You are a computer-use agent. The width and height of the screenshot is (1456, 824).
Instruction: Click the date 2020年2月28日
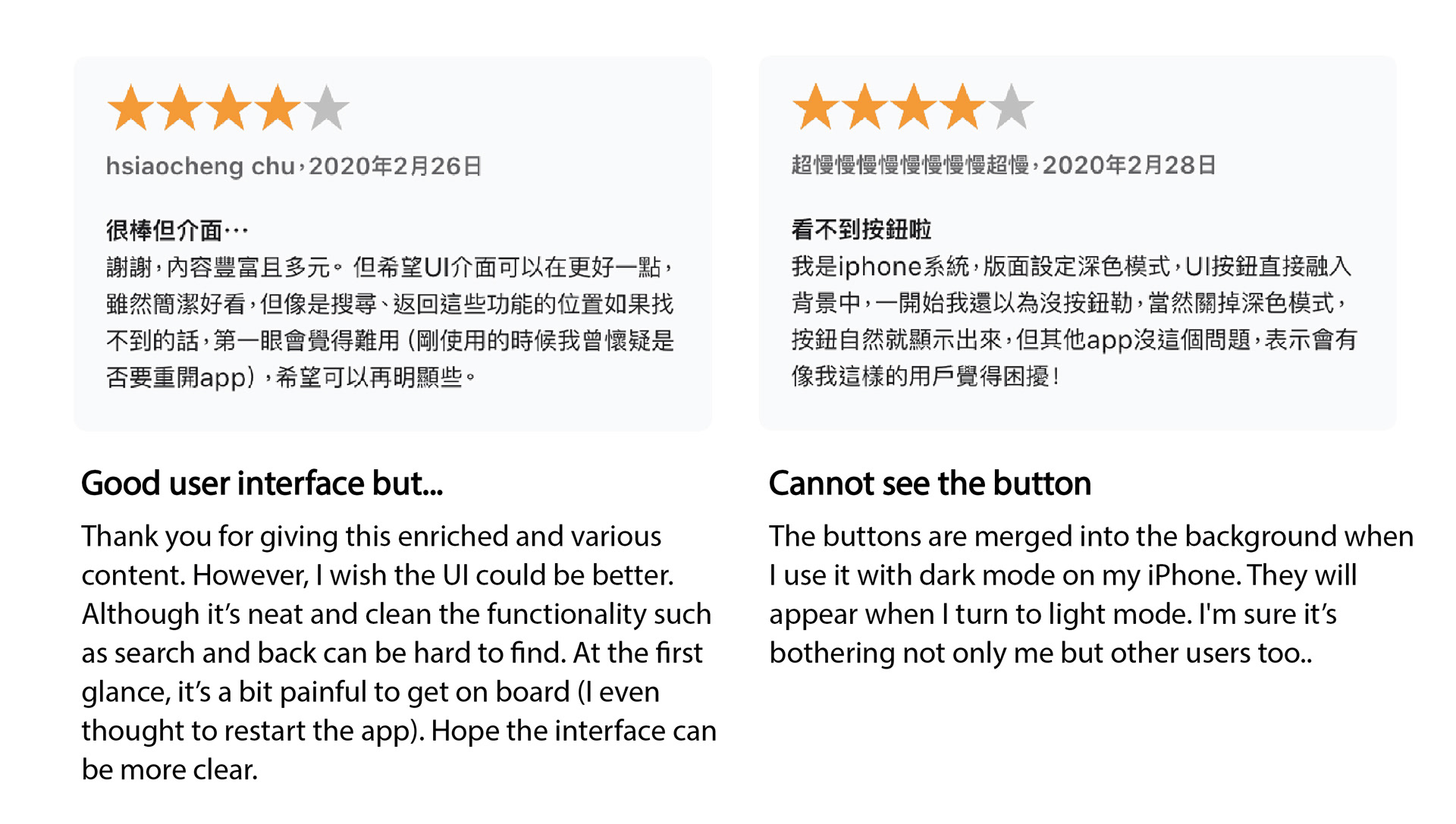click(1129, 164)
